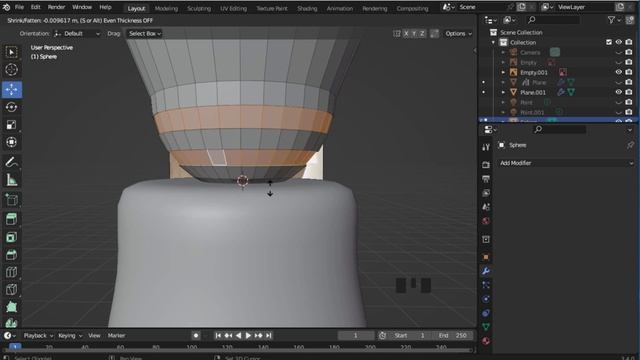Viewport: 640px width, 360px height.
Task: Toggle viewport visibility of Collection
Action: [x=619, y=42]
